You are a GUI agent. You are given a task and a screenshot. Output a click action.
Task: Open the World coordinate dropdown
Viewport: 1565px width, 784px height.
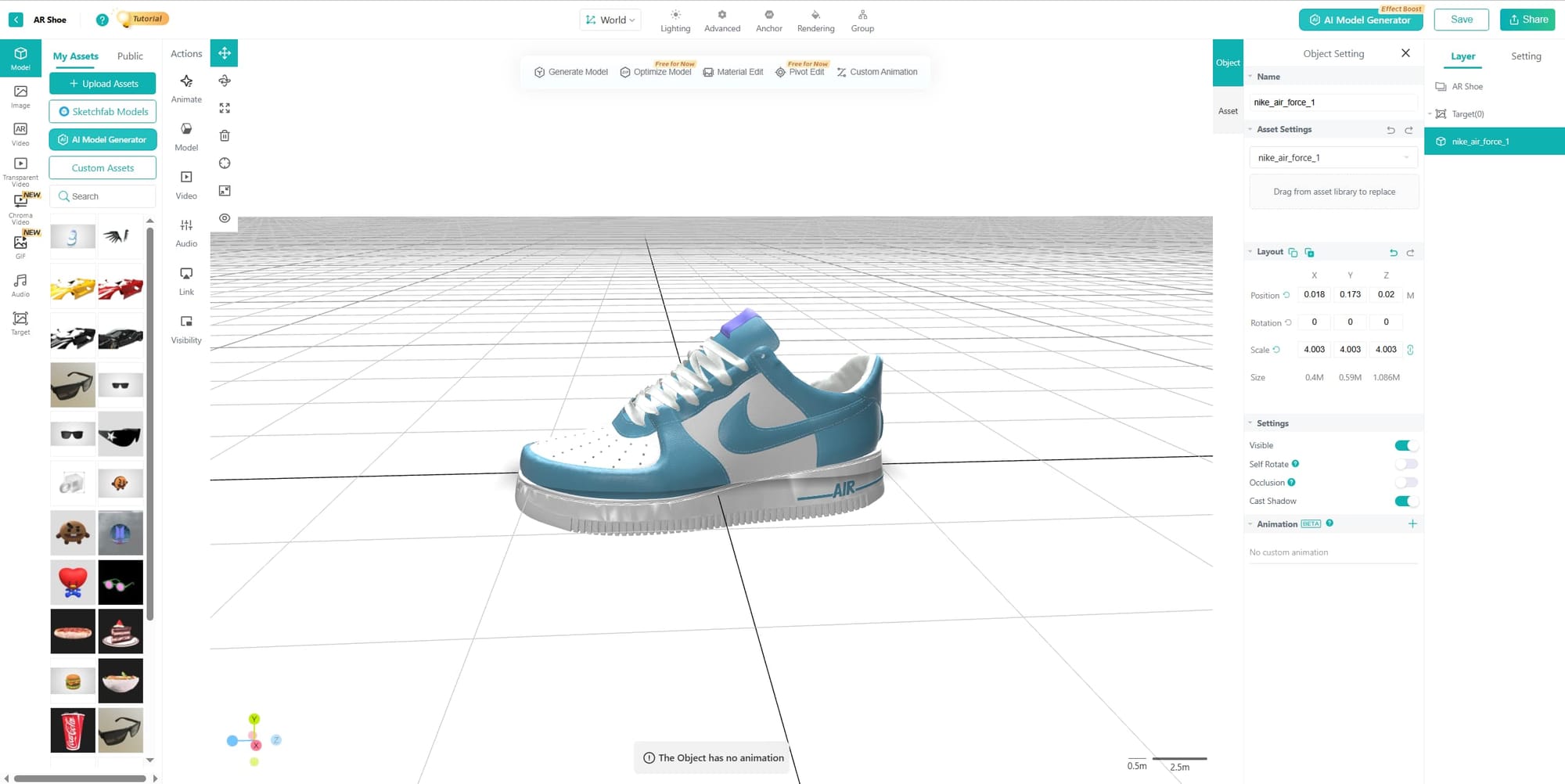tap(610, 20)
